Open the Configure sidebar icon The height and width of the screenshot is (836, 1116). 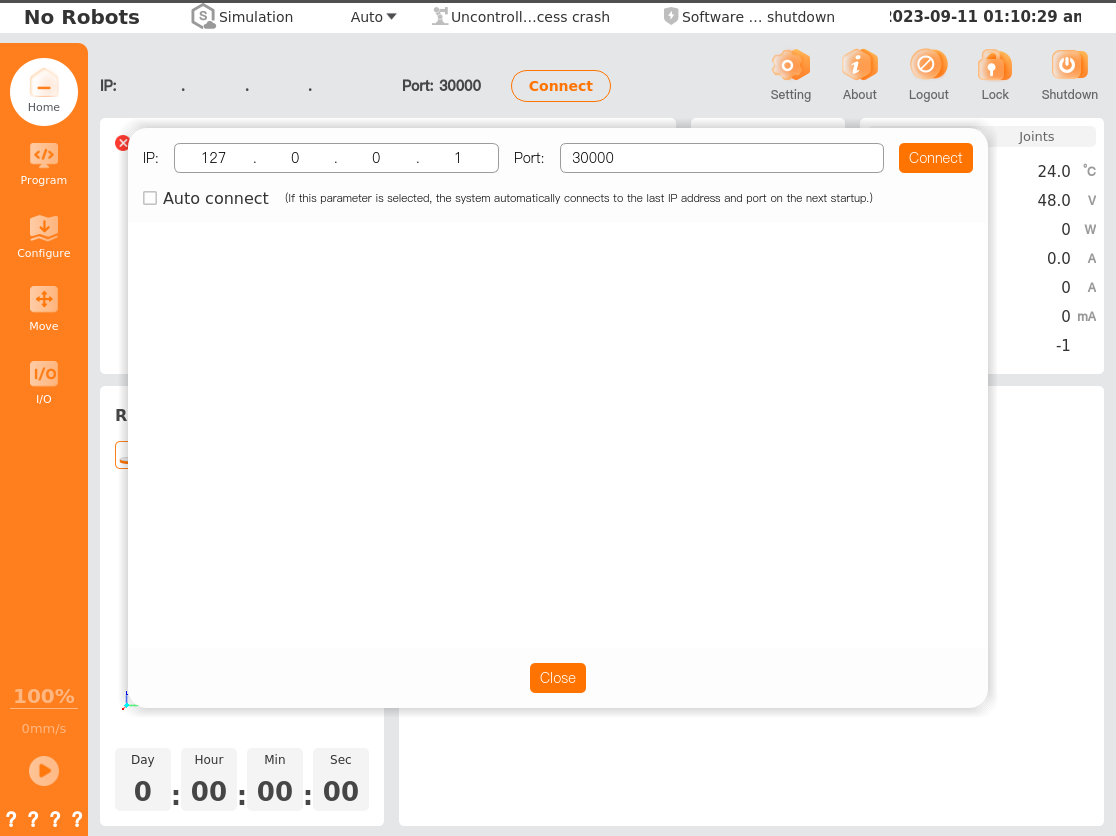tap(44, 228)
